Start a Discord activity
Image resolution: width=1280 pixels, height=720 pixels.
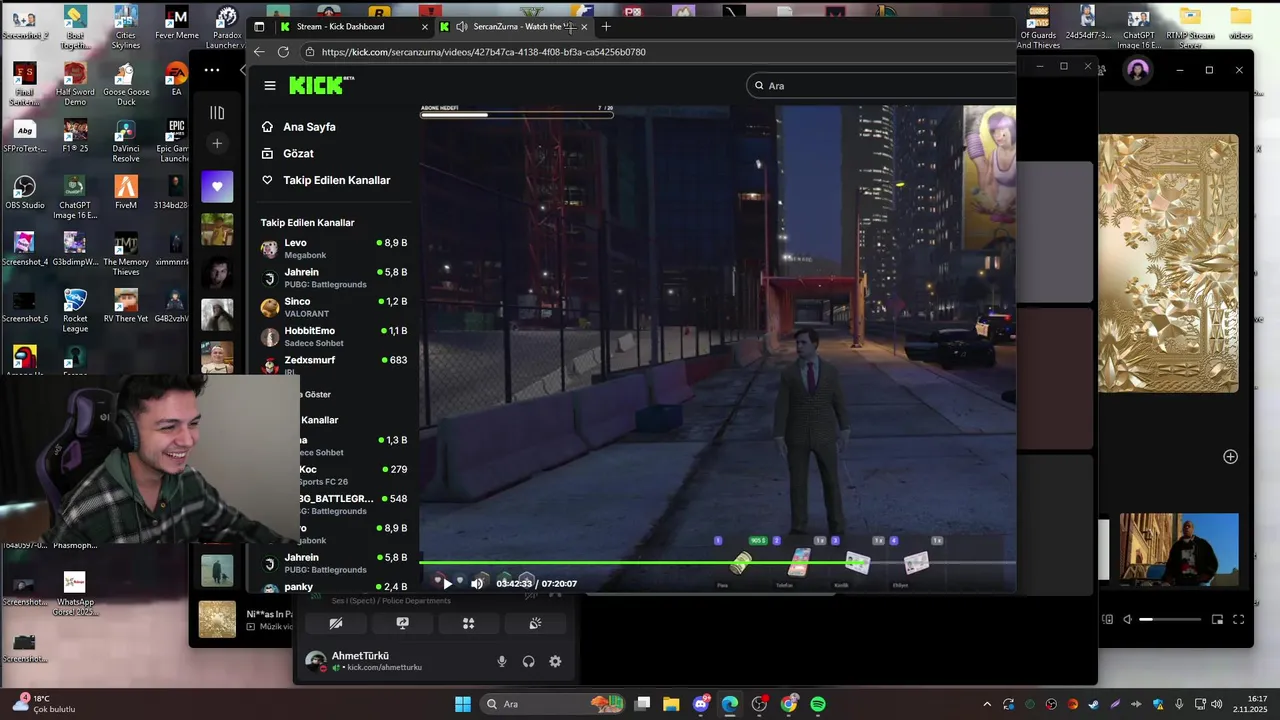coord(468,623)
